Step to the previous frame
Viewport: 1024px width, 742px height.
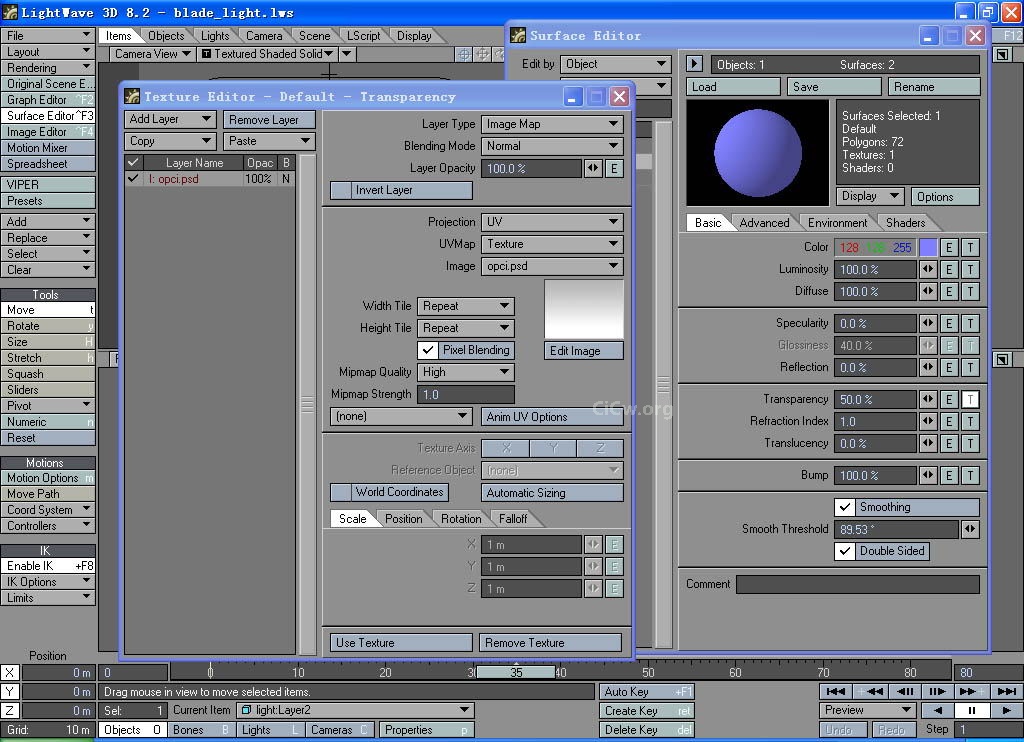point(904,691)
